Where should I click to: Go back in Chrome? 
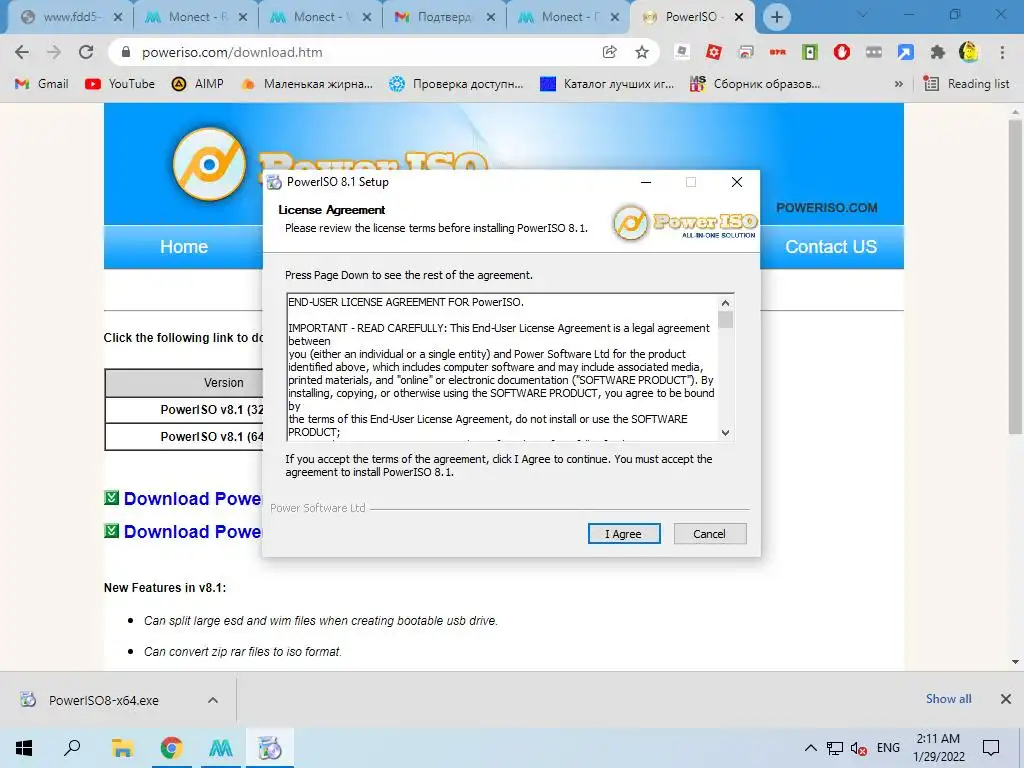pos(22,52)
